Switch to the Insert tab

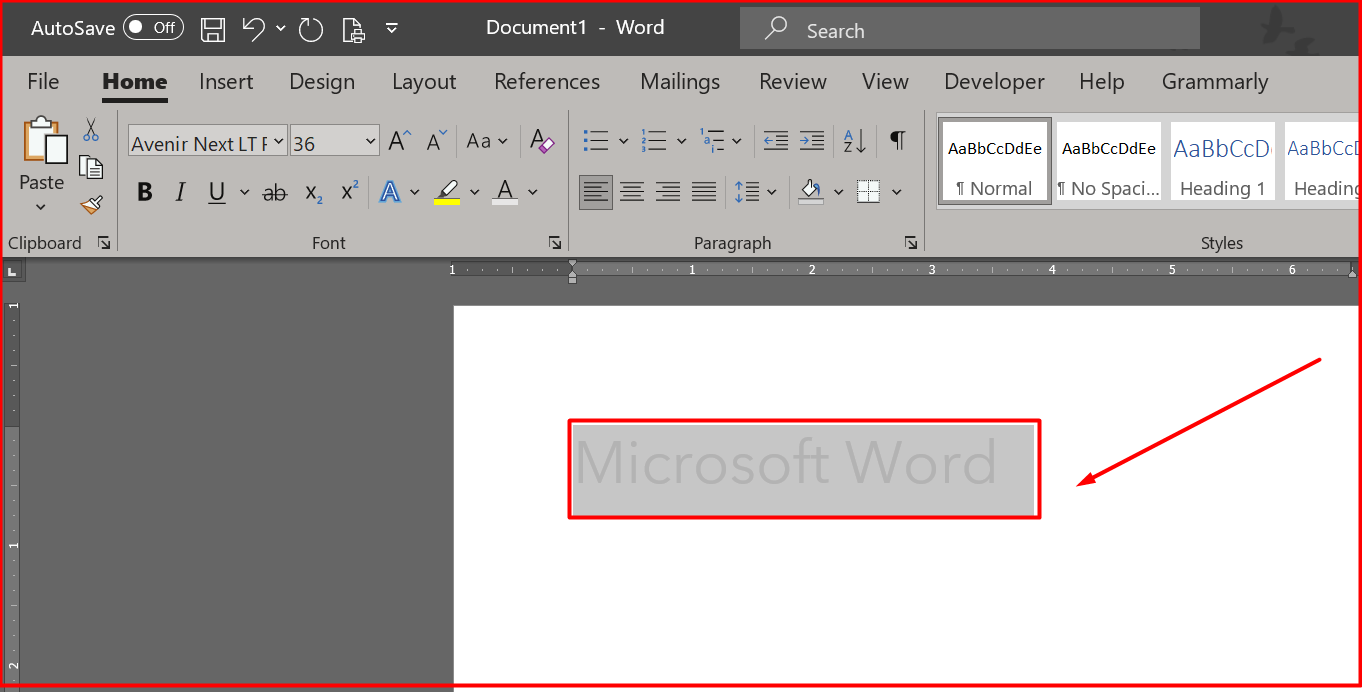click(226, 82)
